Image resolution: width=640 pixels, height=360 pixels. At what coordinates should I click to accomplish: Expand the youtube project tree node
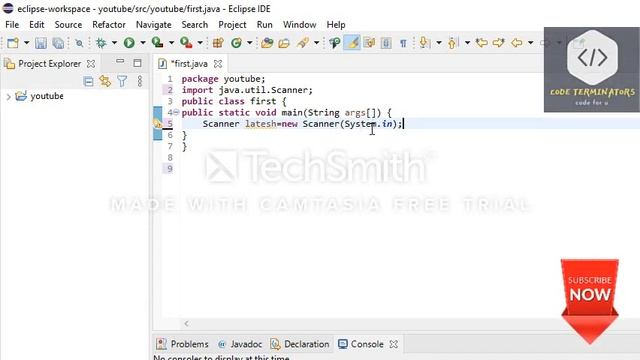(9, 97)
